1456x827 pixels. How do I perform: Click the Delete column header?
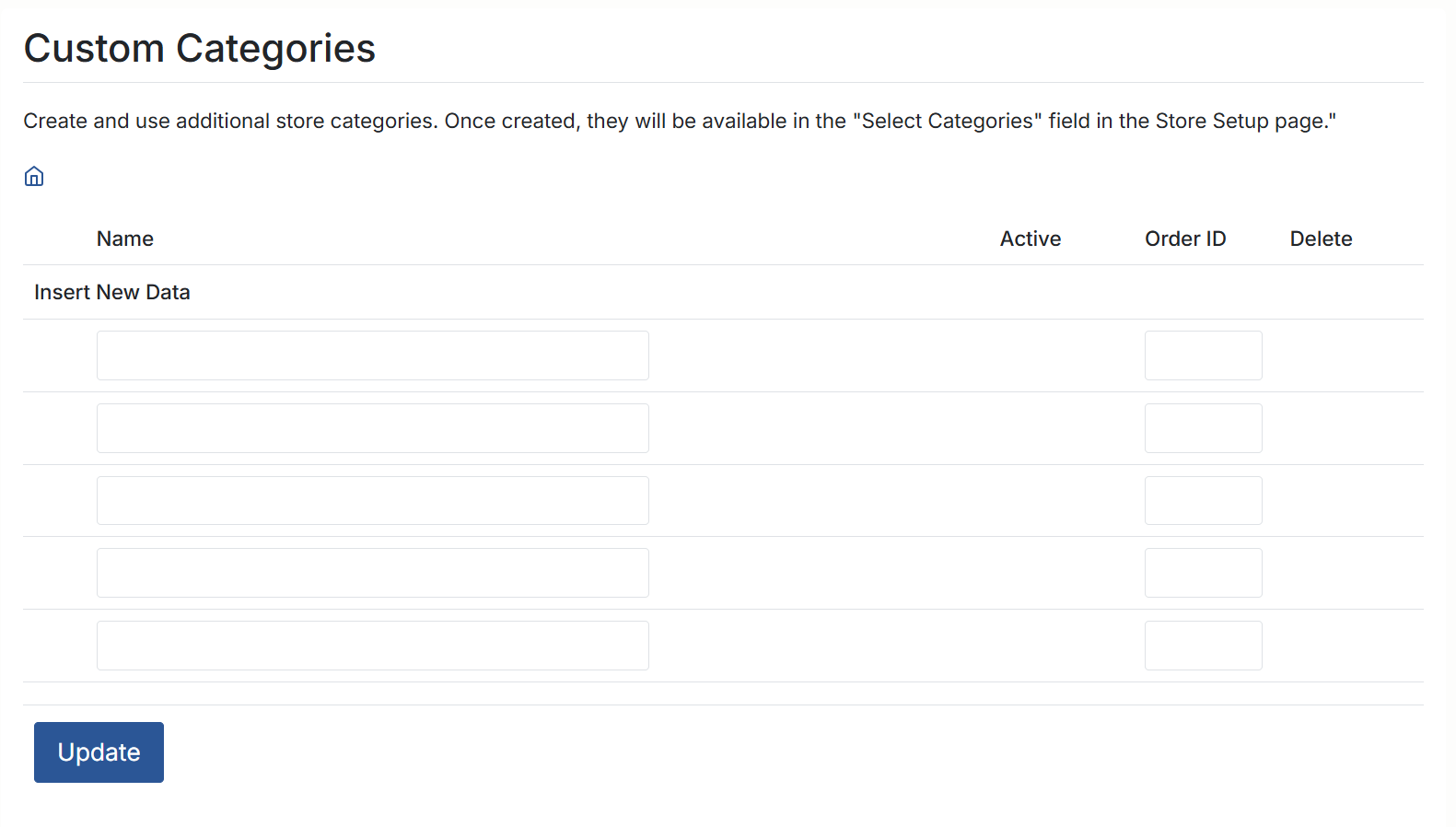pyautogui.click(x=1321, y=239)
